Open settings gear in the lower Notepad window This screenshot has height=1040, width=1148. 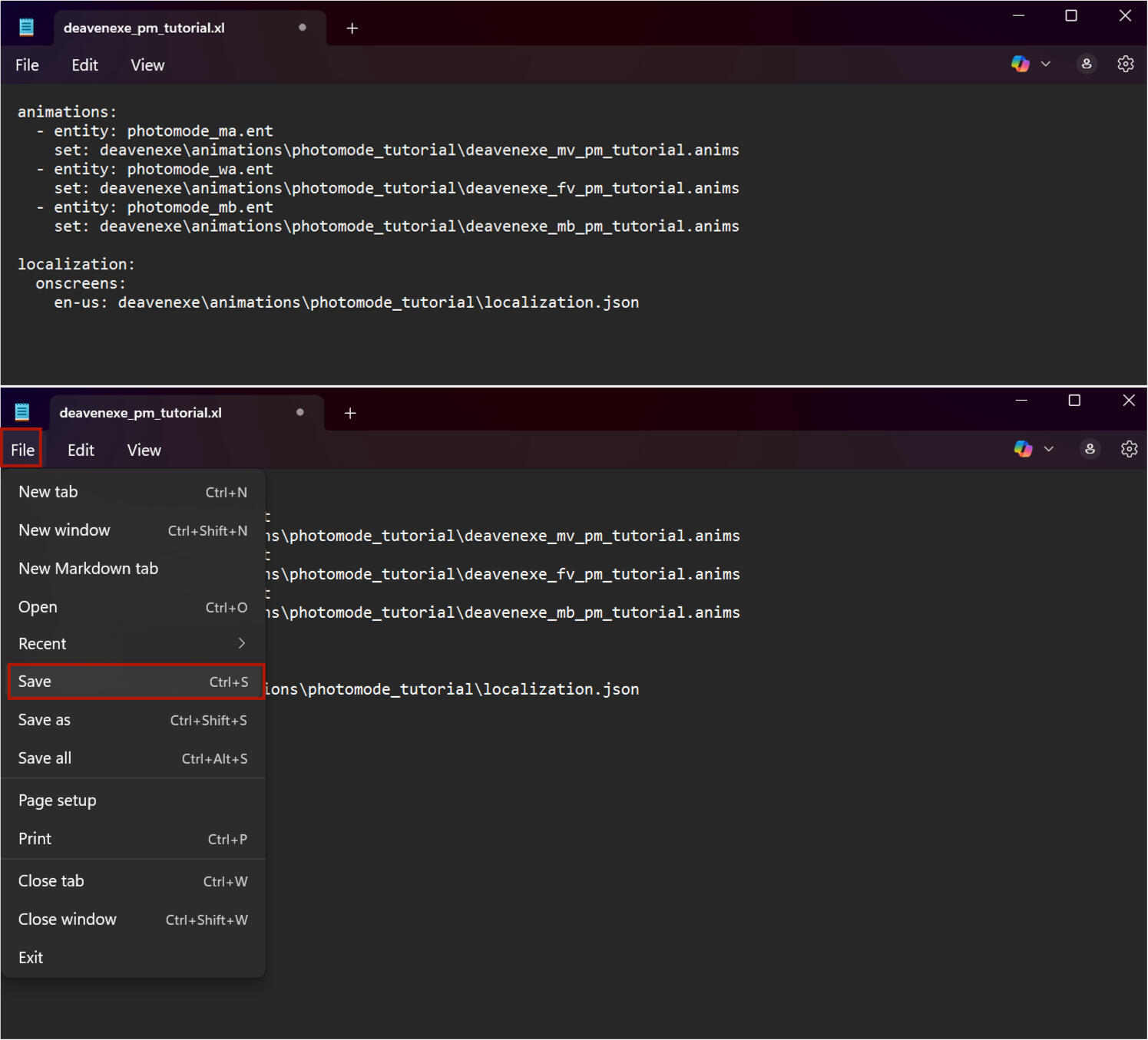click(x=1128, y=450)
